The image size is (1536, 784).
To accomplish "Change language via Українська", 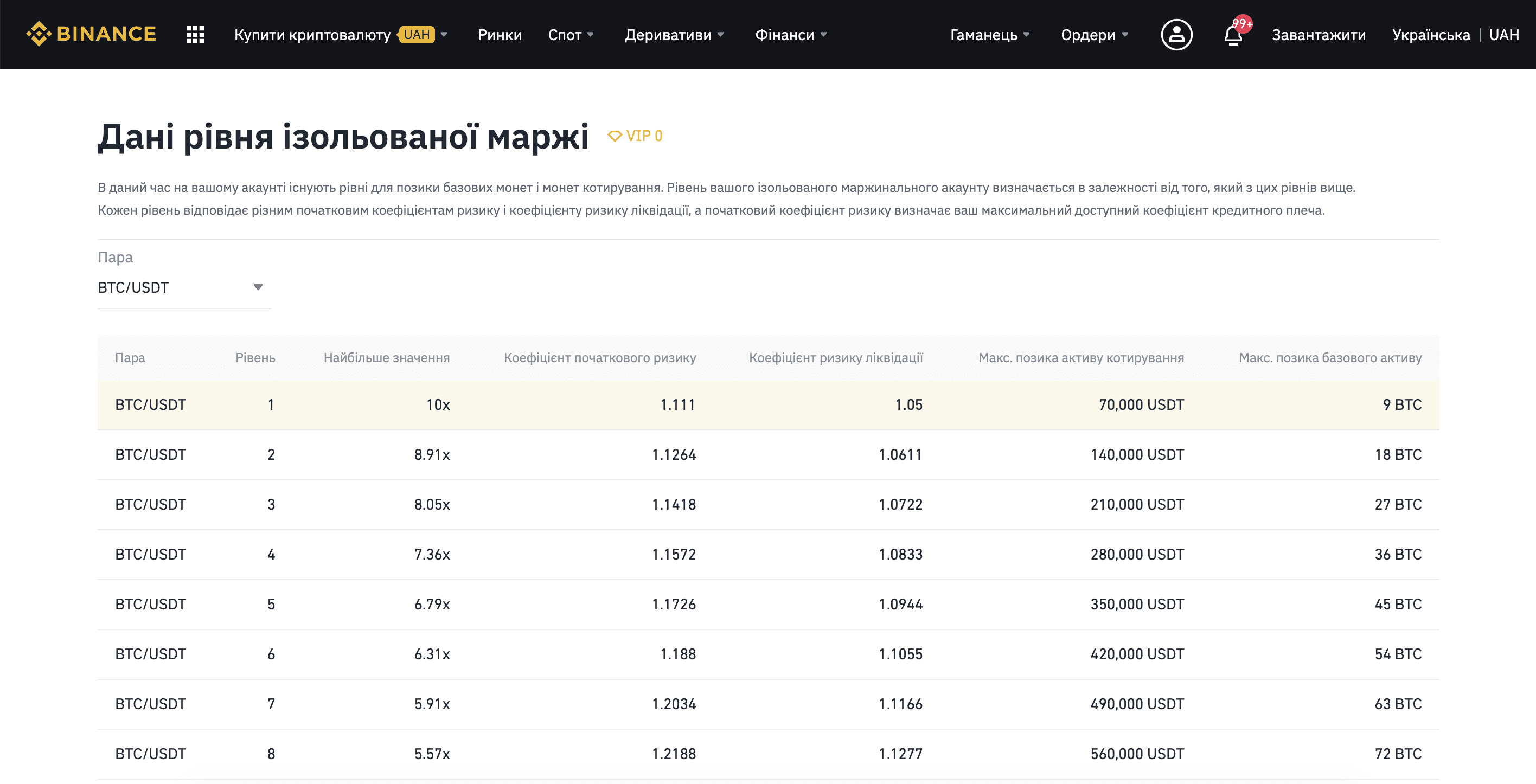I will pos(1430,35).
